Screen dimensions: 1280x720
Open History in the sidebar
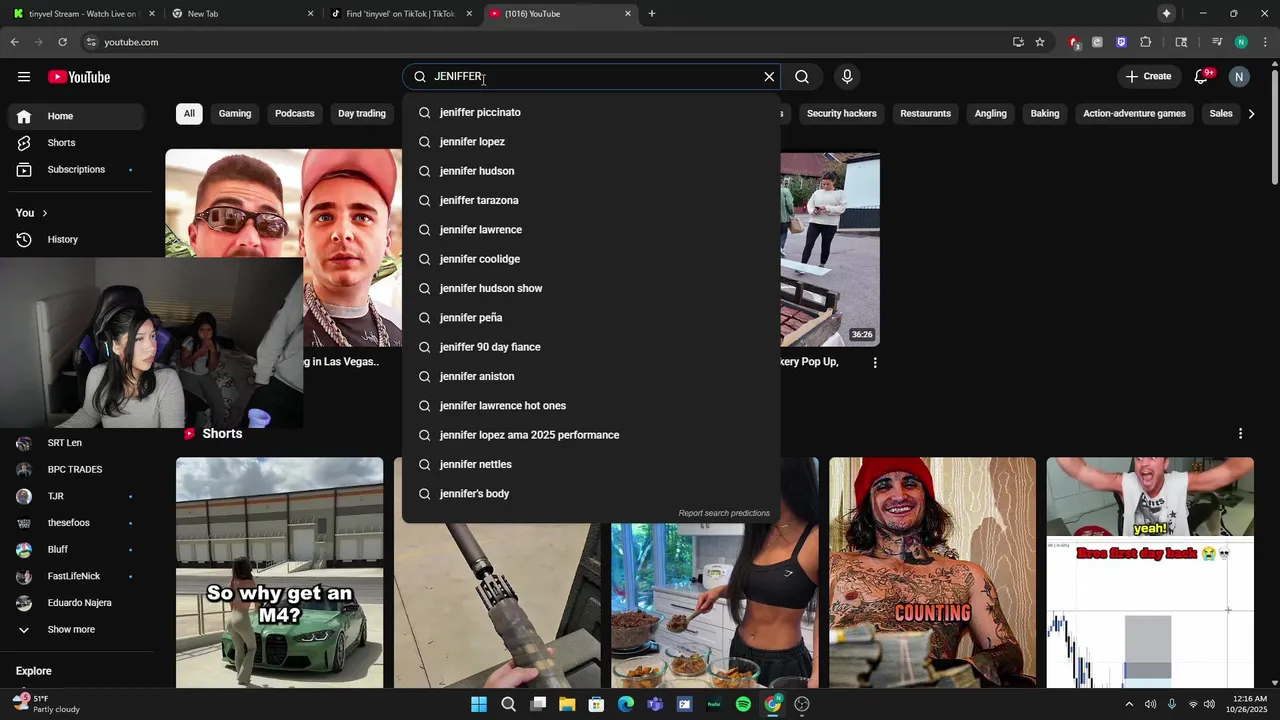(x=76, y=240)
